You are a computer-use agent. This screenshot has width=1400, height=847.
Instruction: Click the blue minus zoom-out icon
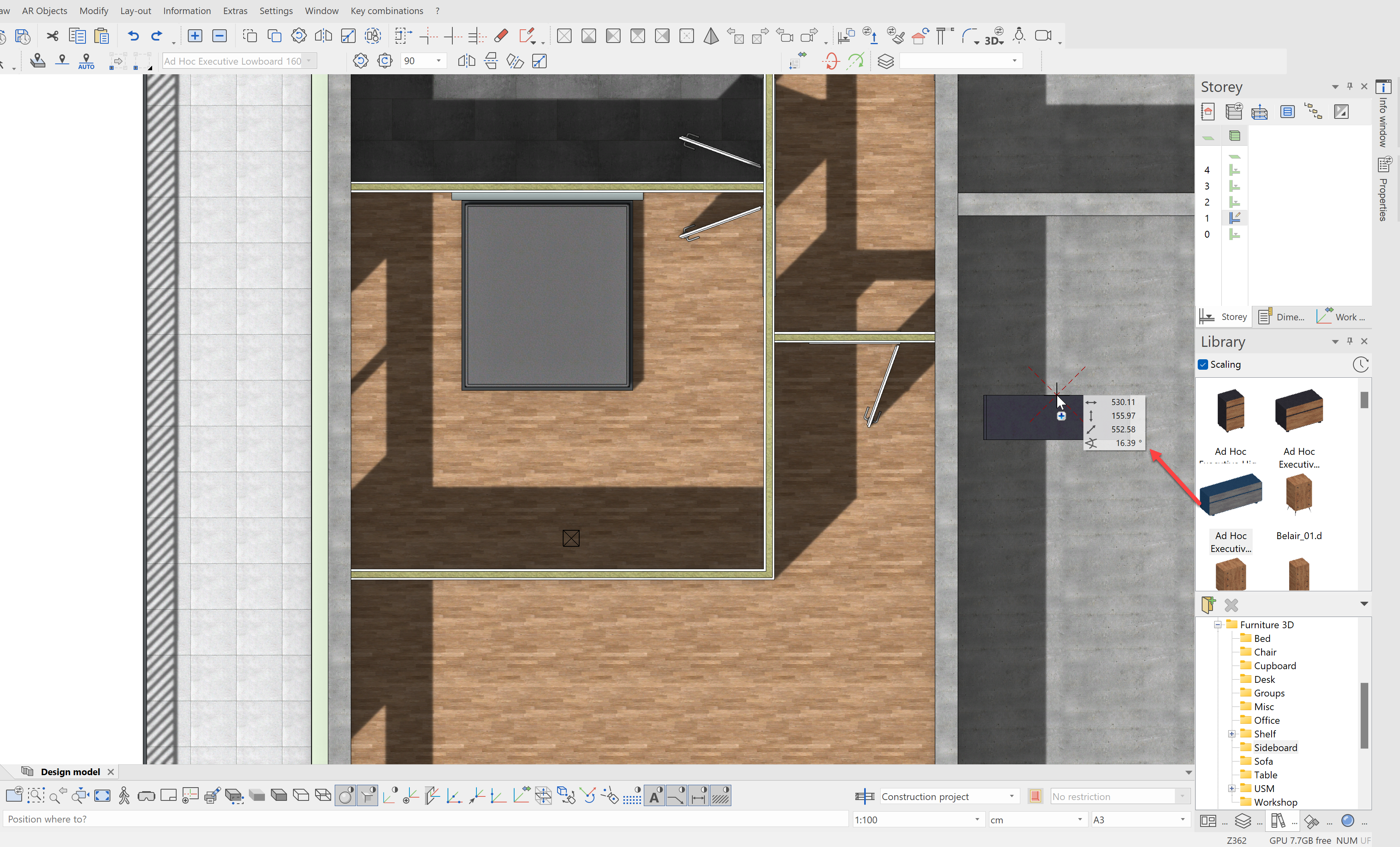[219, 36]
